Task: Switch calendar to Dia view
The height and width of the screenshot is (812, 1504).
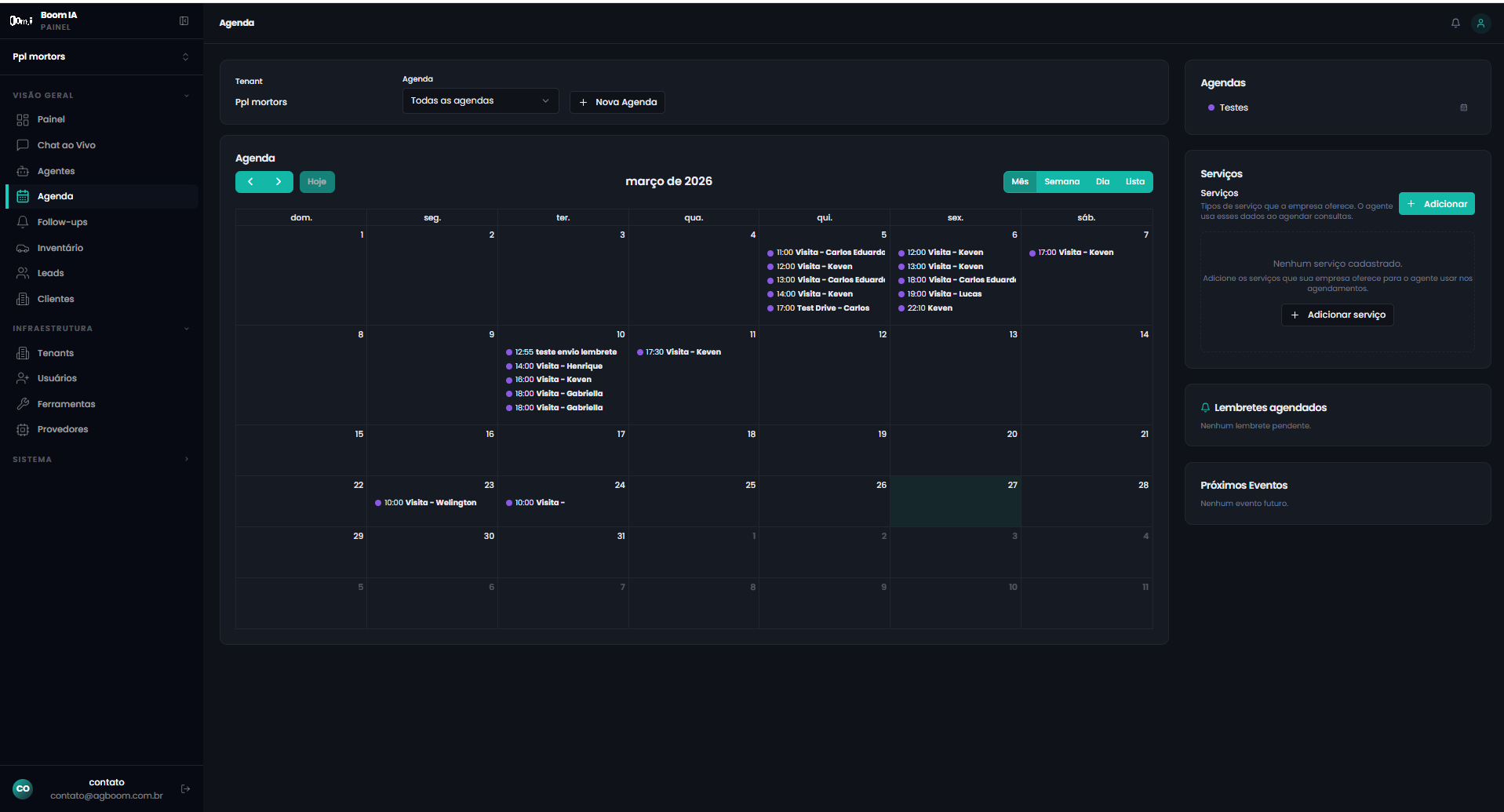Action: click(1102, 182)
